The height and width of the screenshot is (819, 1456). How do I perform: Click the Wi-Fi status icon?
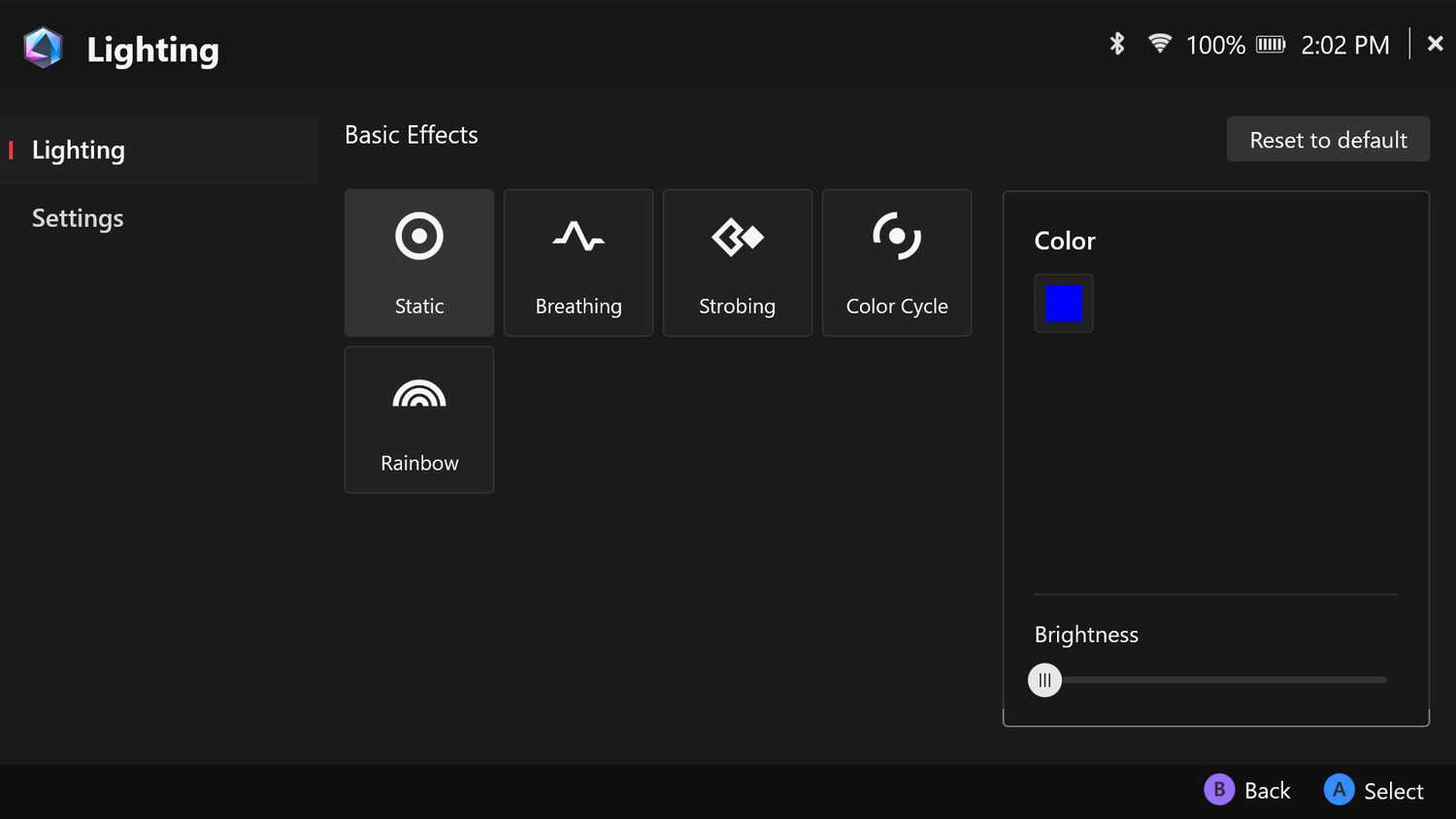[1159, 44]
